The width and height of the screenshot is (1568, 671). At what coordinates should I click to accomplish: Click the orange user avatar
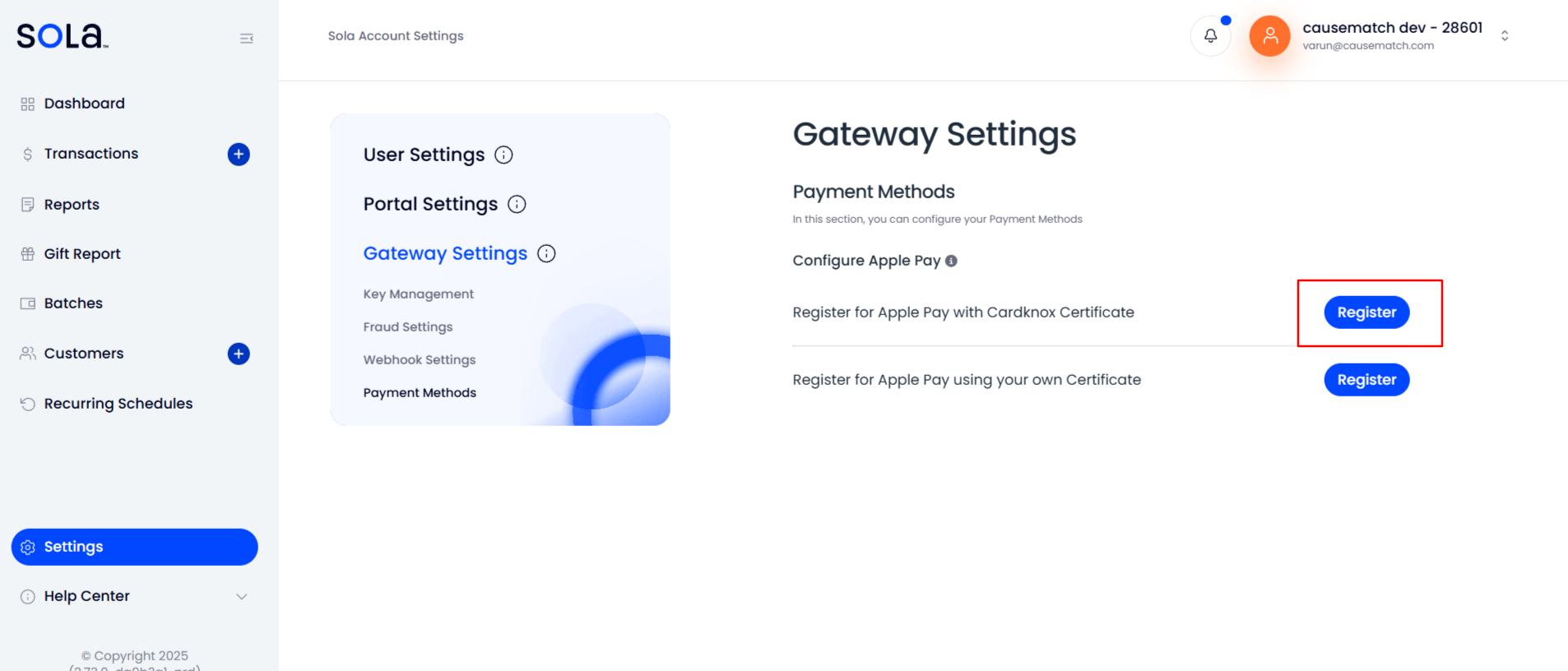tap(1269, 35)
